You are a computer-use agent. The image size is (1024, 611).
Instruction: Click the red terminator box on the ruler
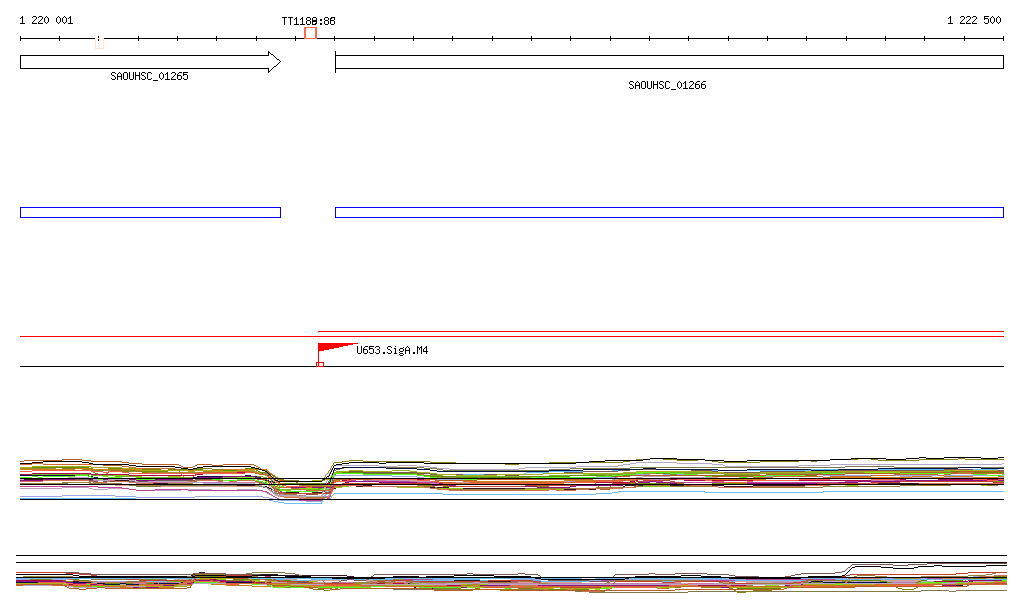310,33
